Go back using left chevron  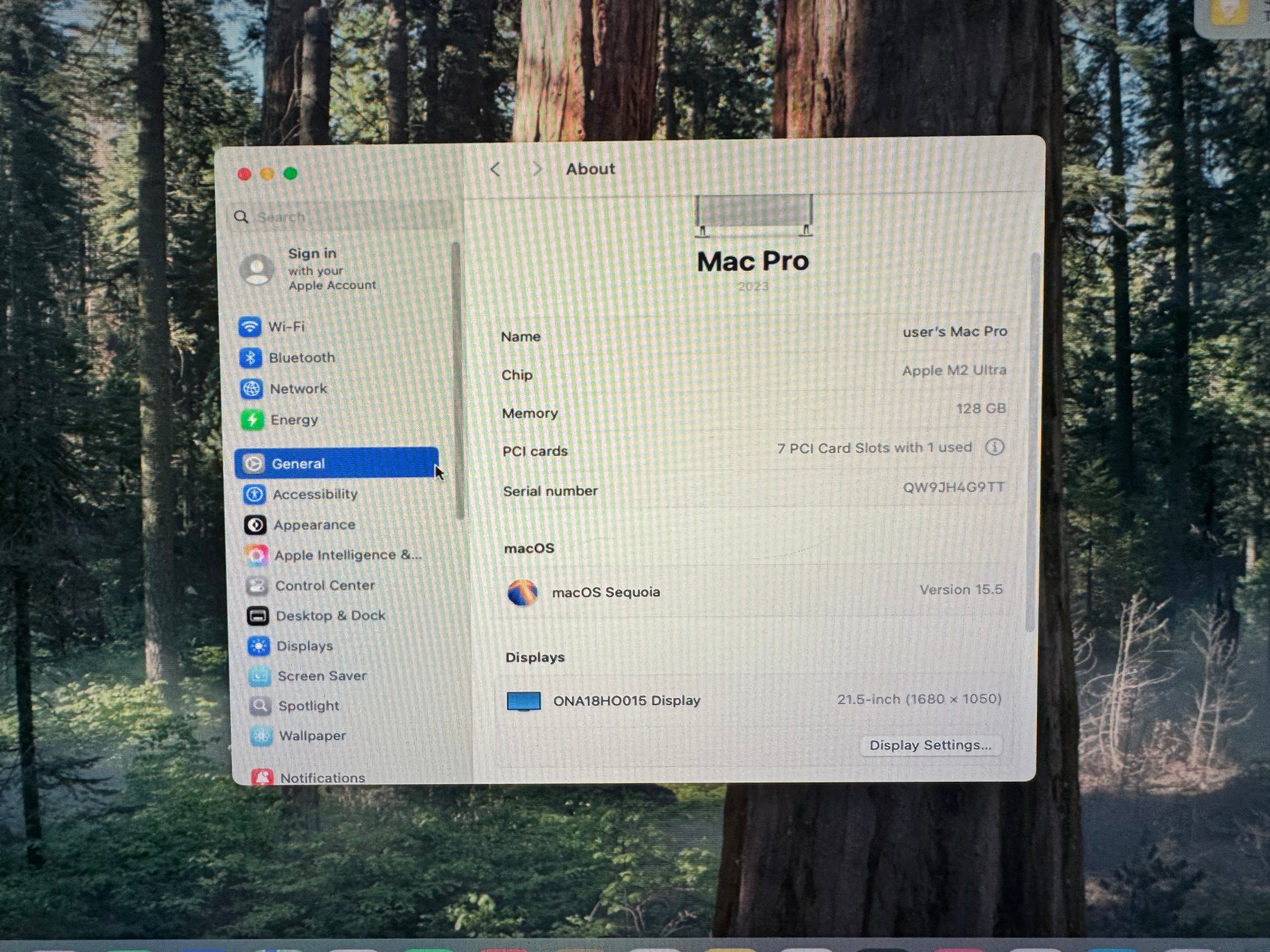(x=495, y=169)
